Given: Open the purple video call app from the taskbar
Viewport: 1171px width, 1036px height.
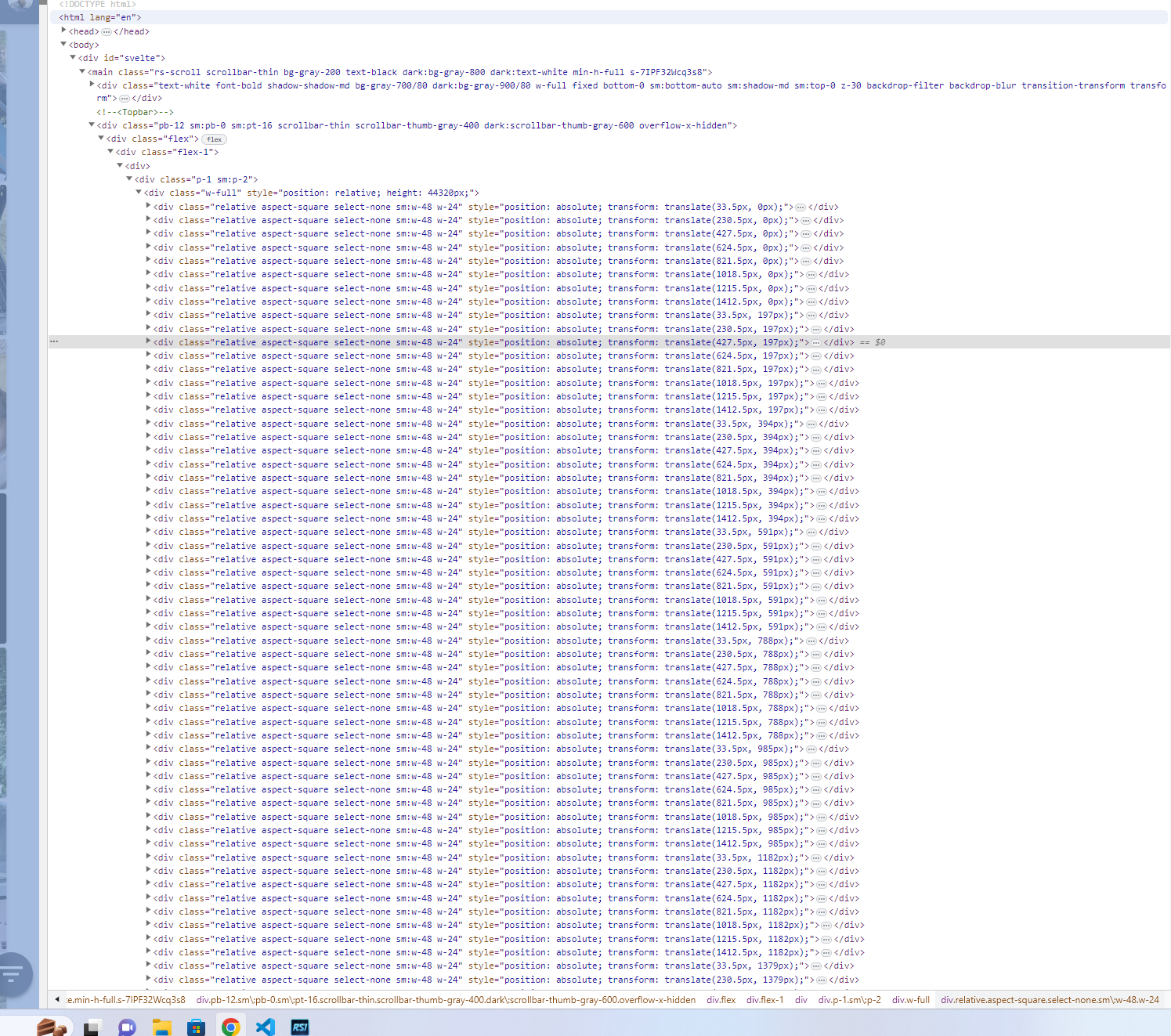Looking at the screenshot, I should click(x=126, y=1026).
